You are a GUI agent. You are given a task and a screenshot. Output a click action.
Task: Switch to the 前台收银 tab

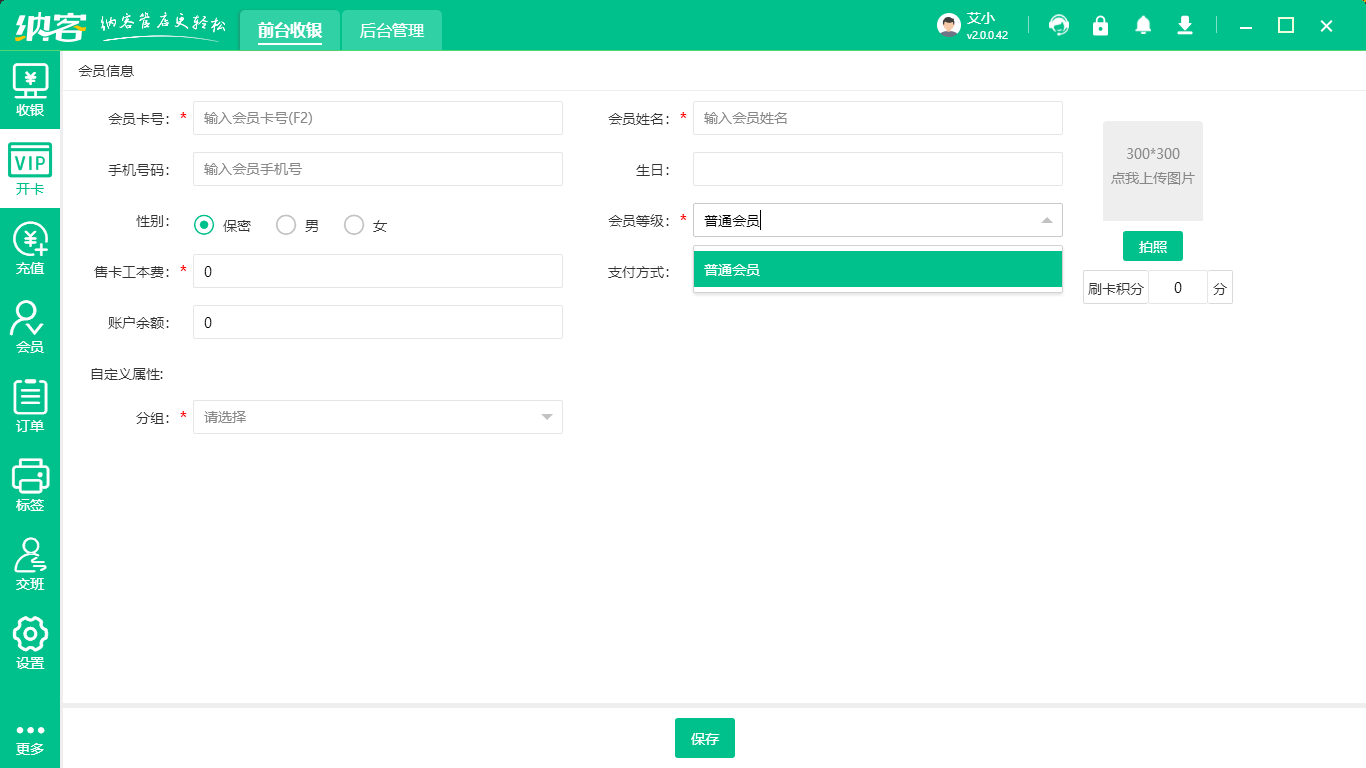coord(290,31)
